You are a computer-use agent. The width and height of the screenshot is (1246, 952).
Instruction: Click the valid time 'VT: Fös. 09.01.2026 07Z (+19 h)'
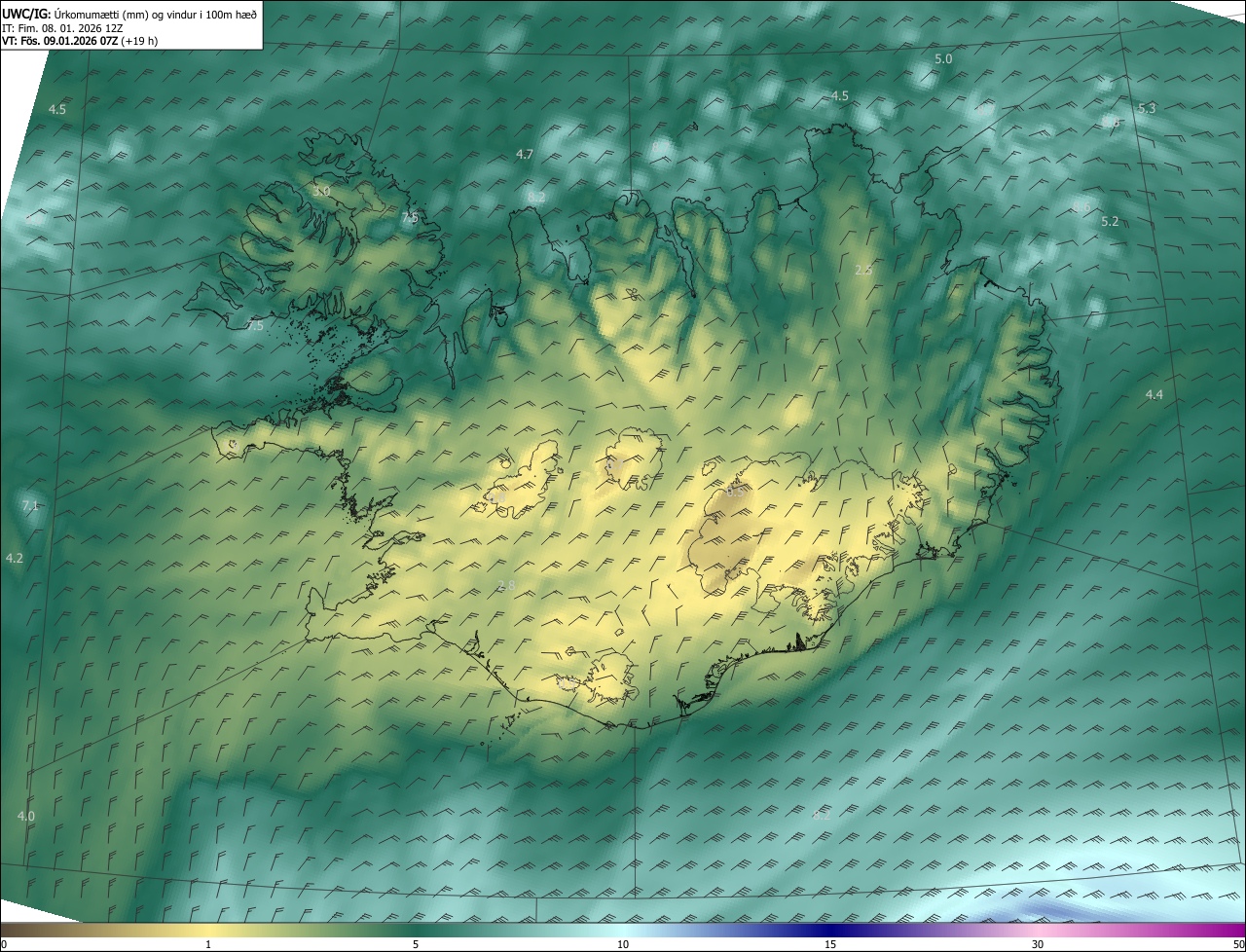click(79, 41)
